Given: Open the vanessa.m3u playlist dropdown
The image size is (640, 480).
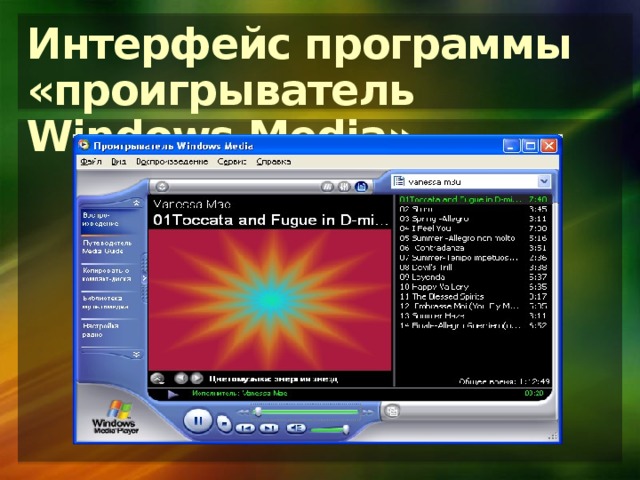Looking at the screenshot, I should tap(544, 181).
